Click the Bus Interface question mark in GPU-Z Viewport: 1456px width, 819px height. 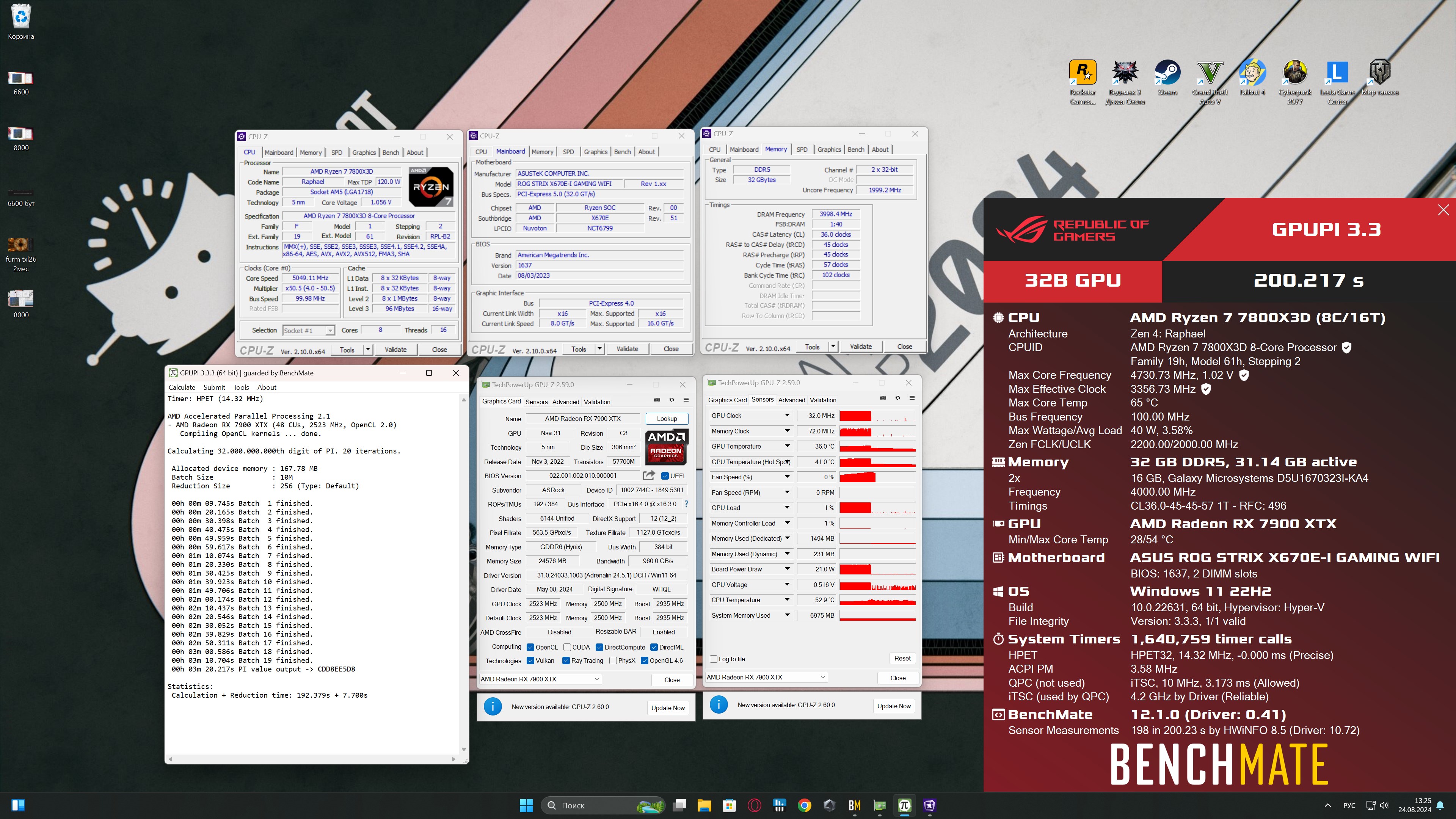[x=686, y=504]
